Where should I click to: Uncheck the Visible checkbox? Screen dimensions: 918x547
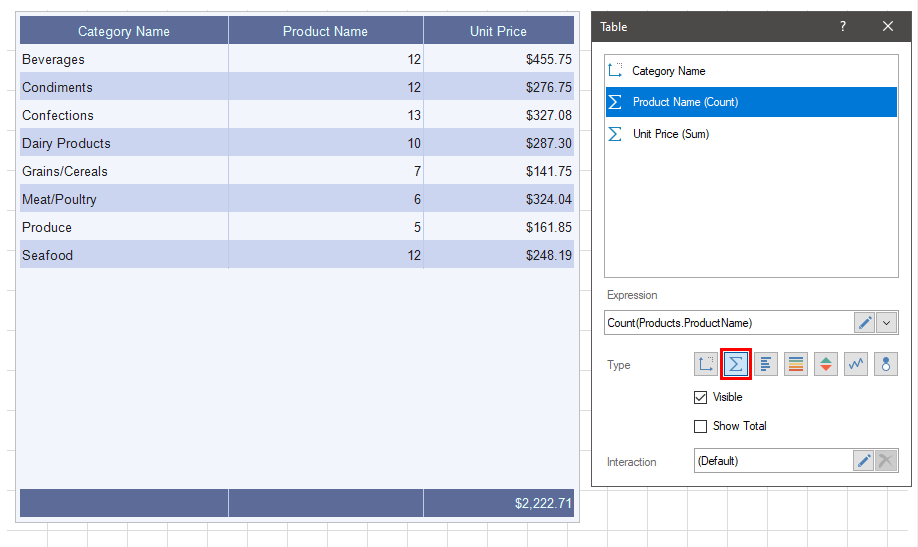[x=700, y=397]
